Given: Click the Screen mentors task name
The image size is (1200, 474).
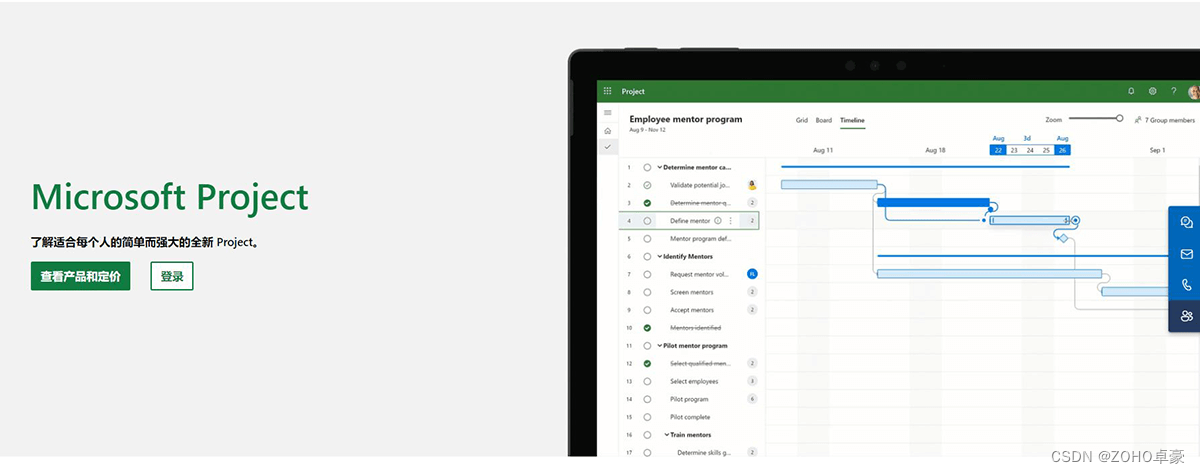Looking at the screenshot, I should [x=692, y=292].
